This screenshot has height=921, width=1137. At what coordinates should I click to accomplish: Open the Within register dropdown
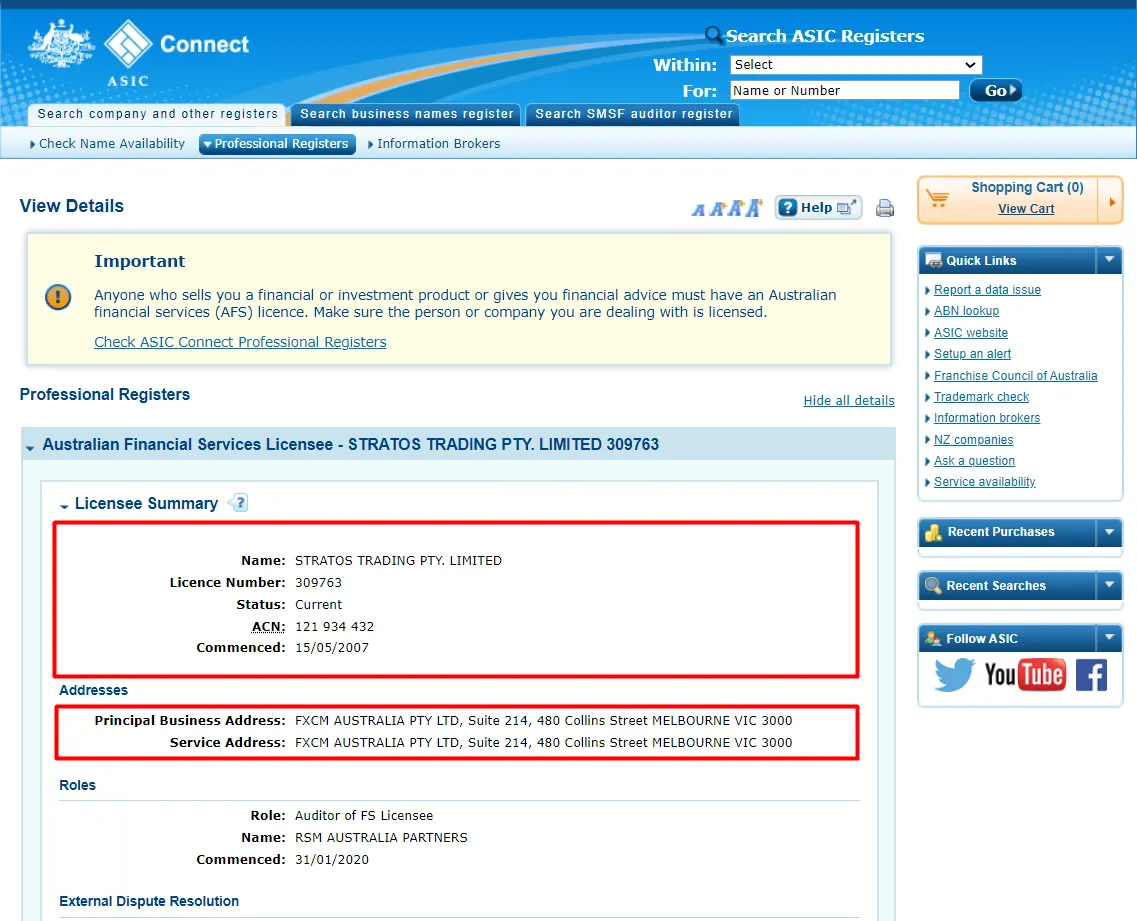(856, 65)
